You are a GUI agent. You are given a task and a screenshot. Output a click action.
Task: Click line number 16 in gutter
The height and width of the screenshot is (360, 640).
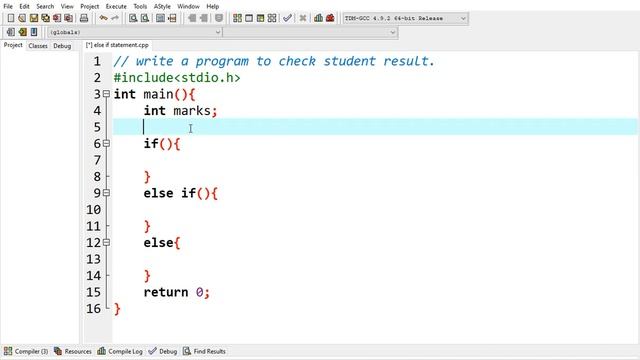93,309
